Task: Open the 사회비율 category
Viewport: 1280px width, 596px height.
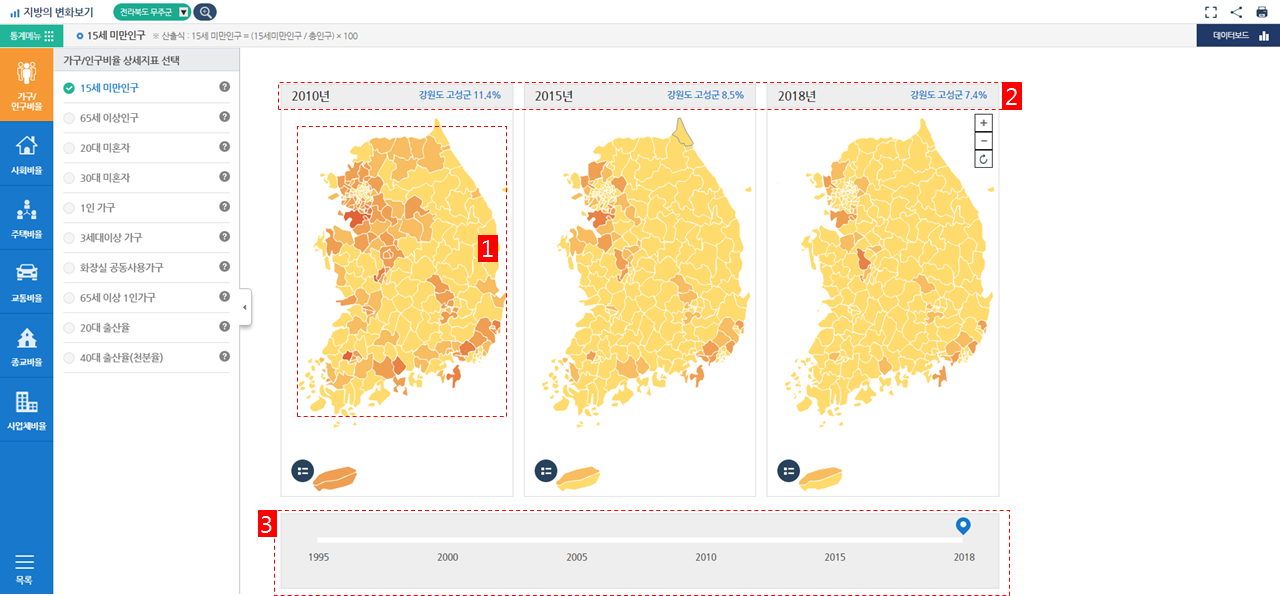Action: pyautogui.click(x=26, y=155)
